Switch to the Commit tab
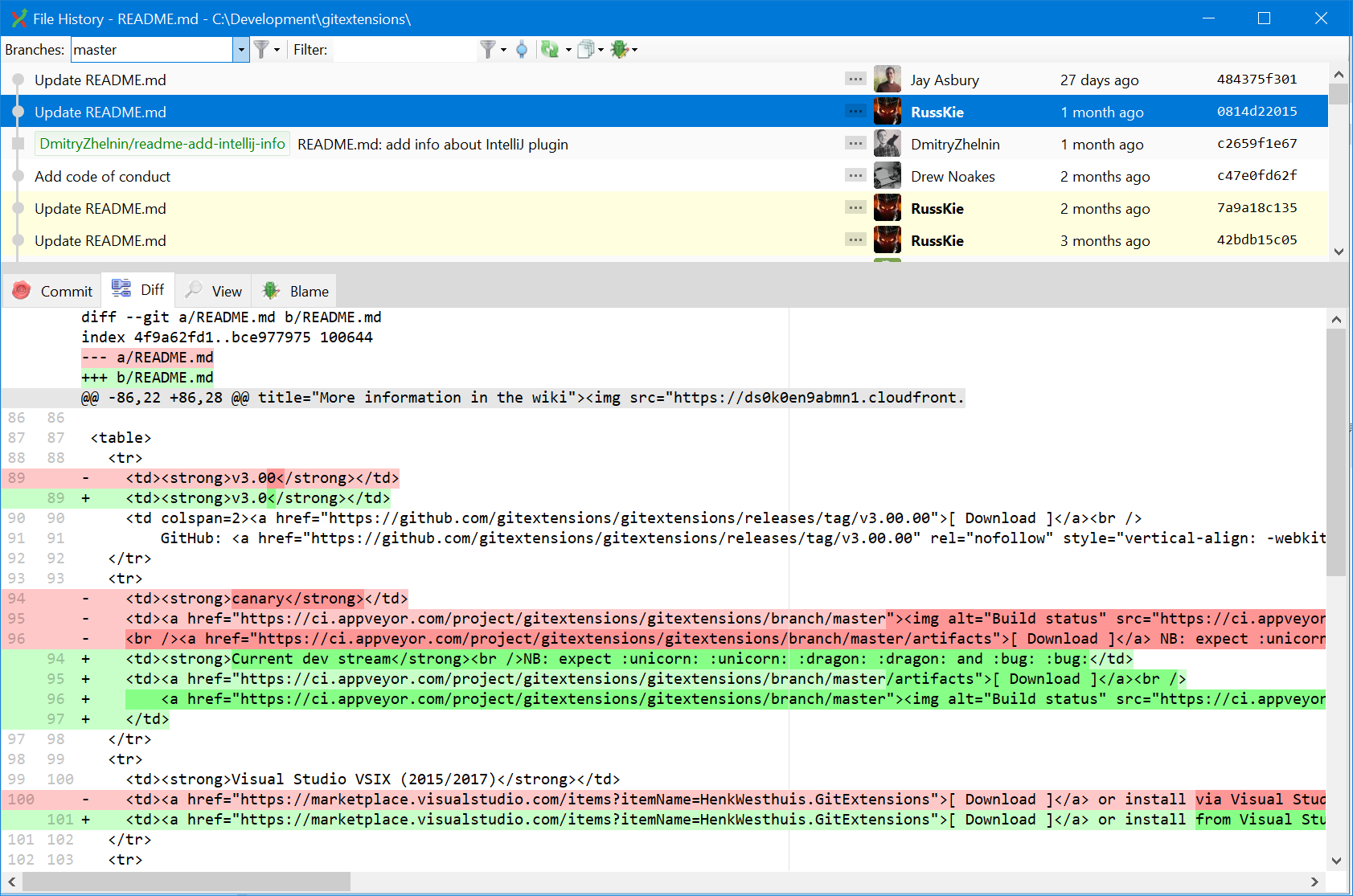The image size is (1353, 896). pyautogui.click(x=52, y=290)
